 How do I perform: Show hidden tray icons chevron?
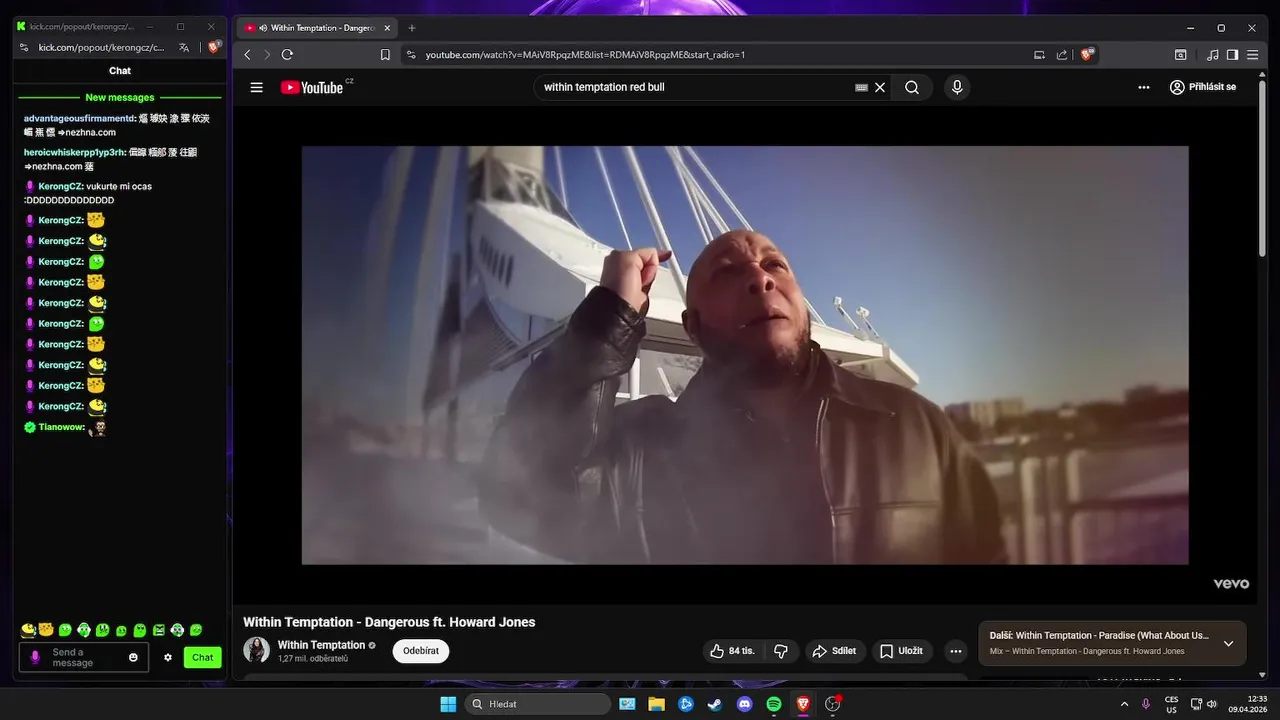tap(1124, 704)
